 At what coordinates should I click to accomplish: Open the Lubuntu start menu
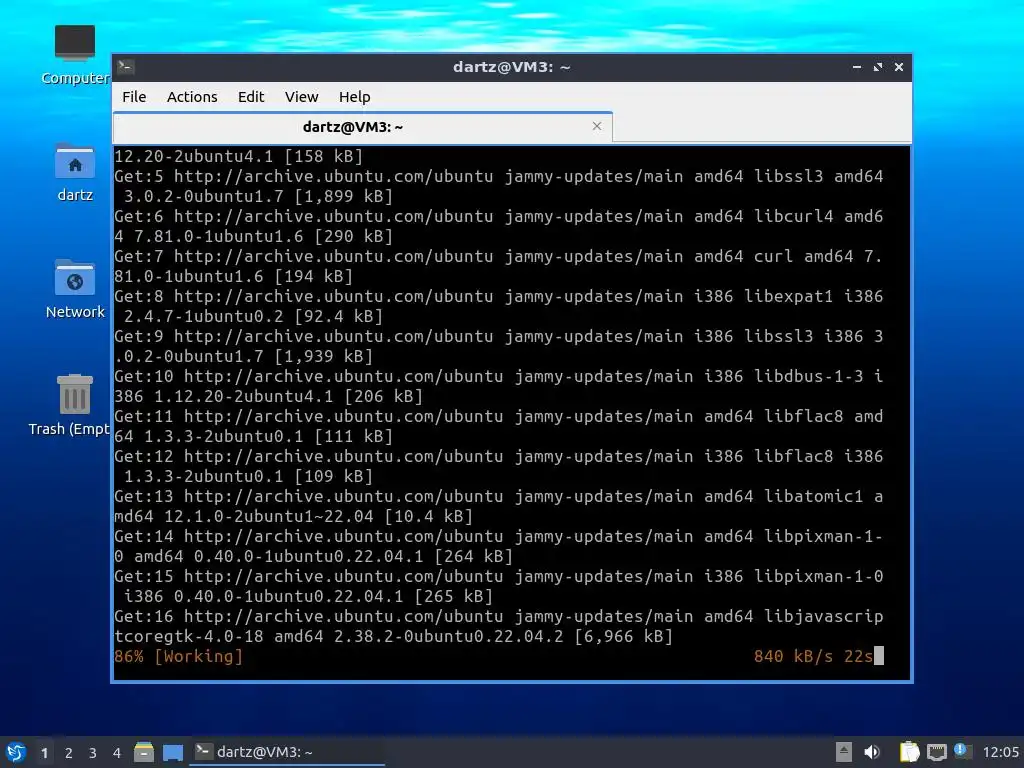(x=16, y=752)
